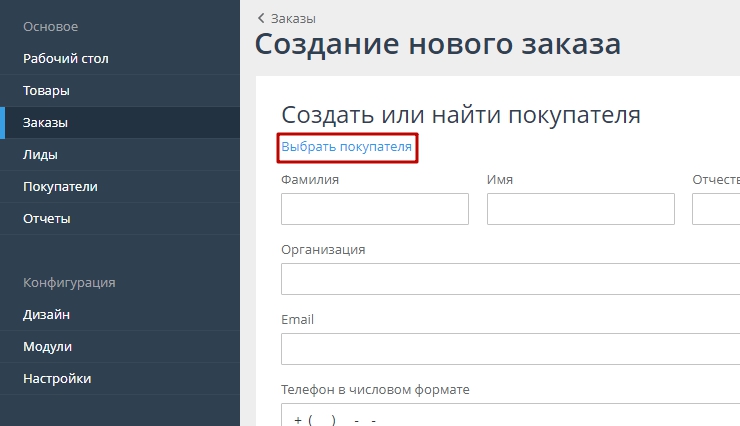The height and width of the screenshot is (426, 740).
Task: Select the Заказы sidebar item
Action: [x=45, y=123]
